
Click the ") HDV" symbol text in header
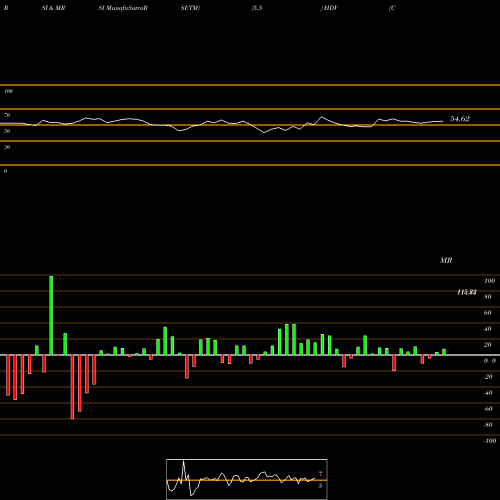tap(329, 8)
